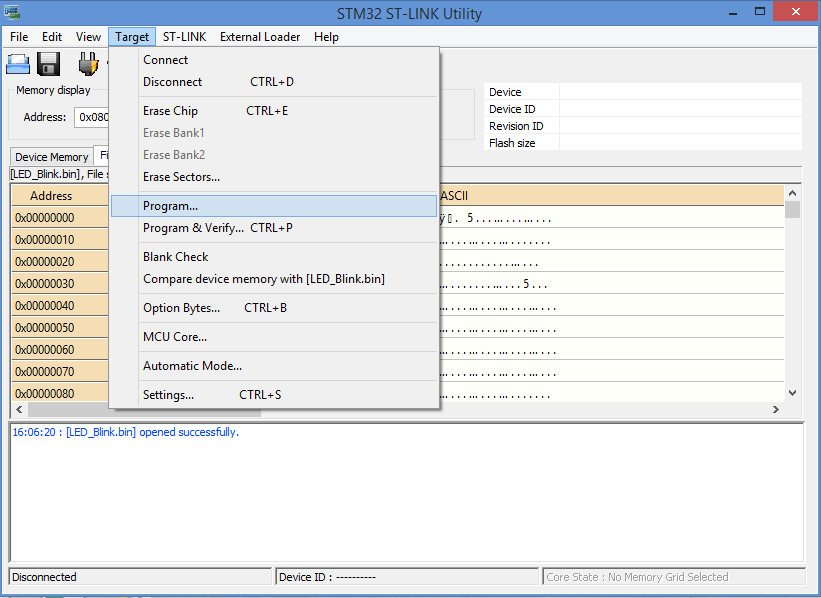This screenshot has width=821, height=598.
Task: Open the Edit menu
Action: [x=52, y=37]
